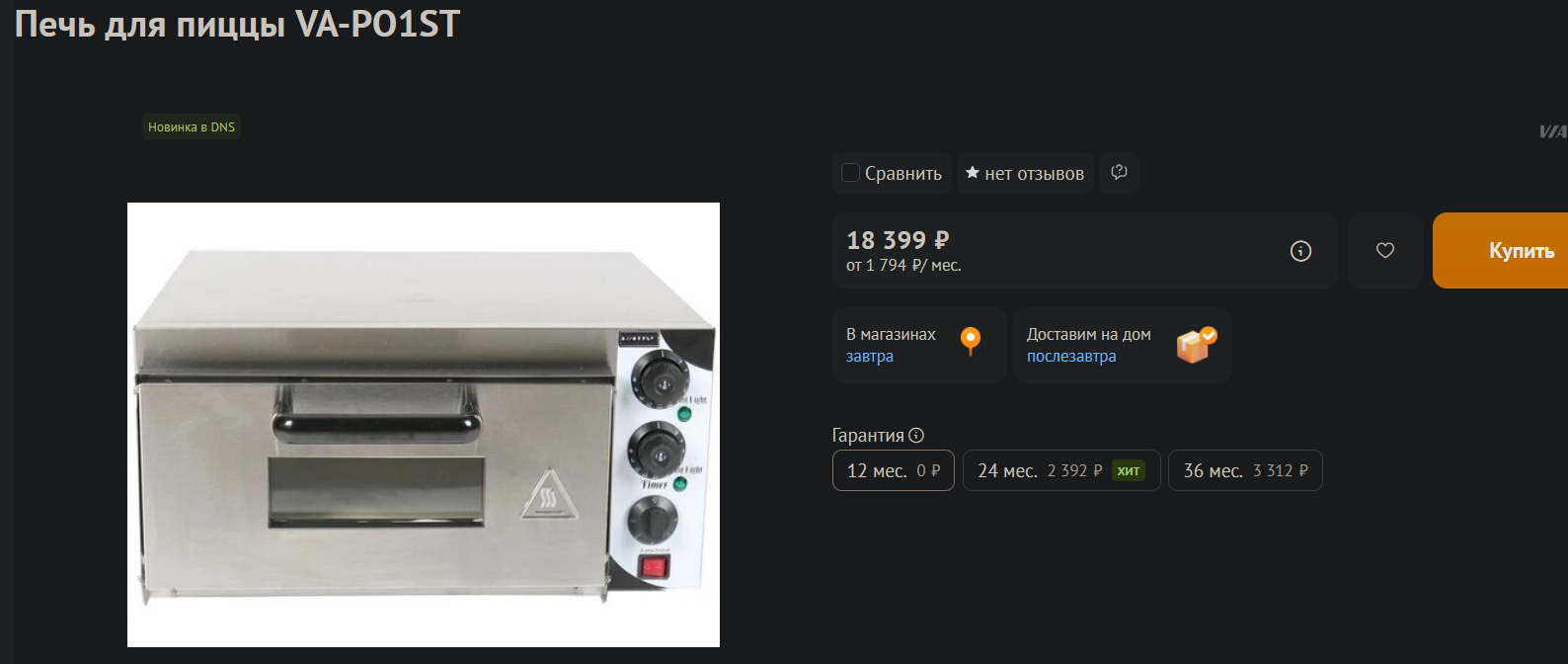Click the price history chat icon
The height and width of the screenshot is (664, 1568).
tap(1119, 172)
